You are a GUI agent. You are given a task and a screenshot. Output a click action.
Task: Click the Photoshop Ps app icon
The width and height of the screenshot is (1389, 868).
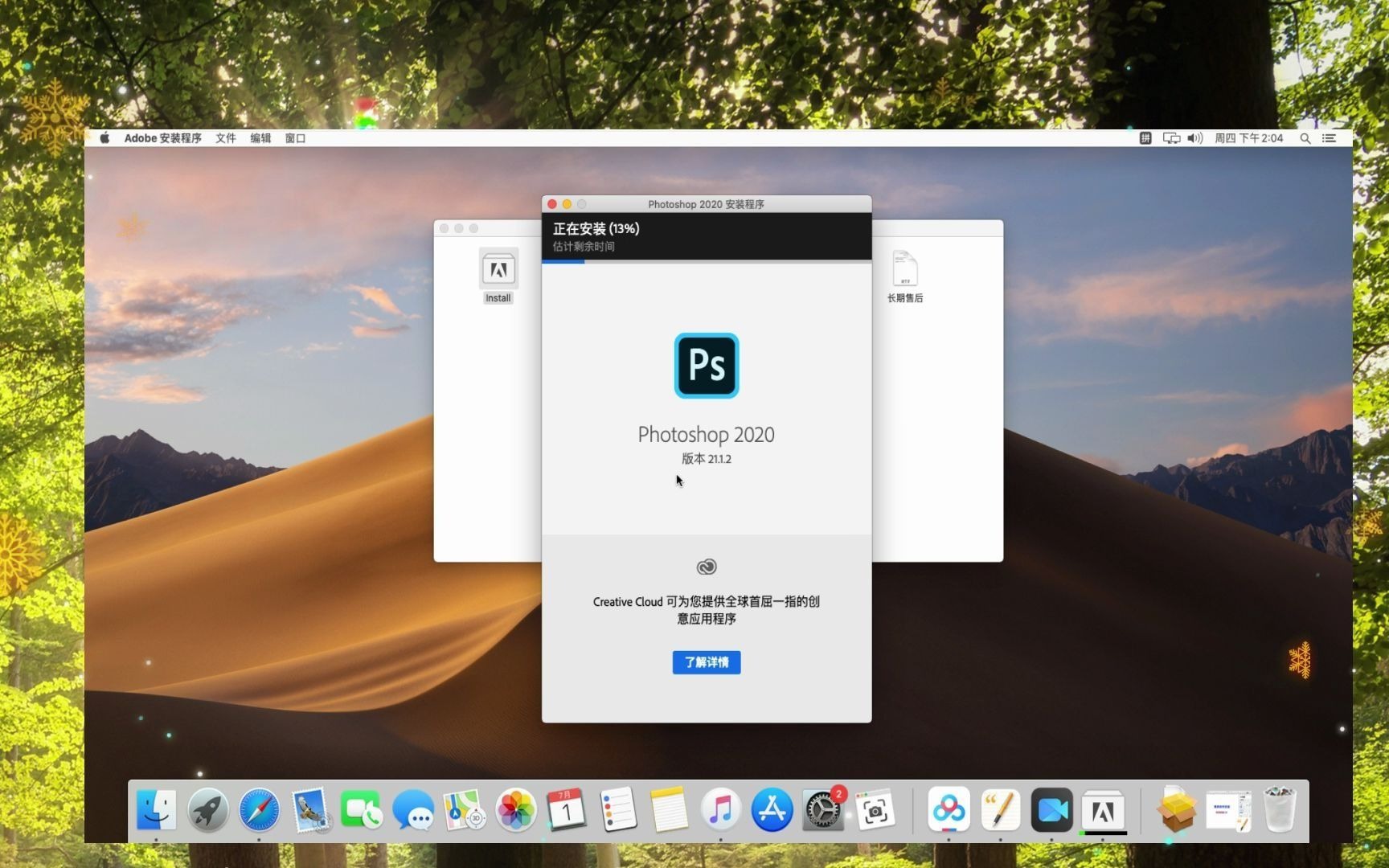point(706,366)
